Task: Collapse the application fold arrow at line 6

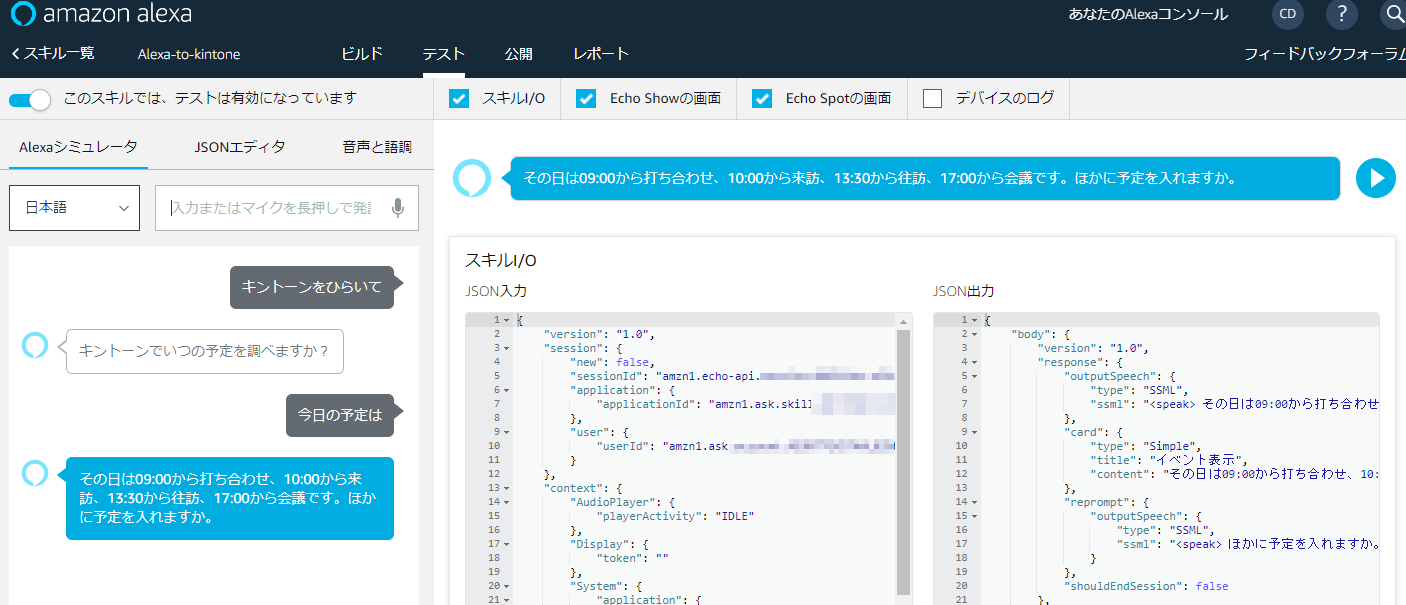Action: tap(508, 390)
